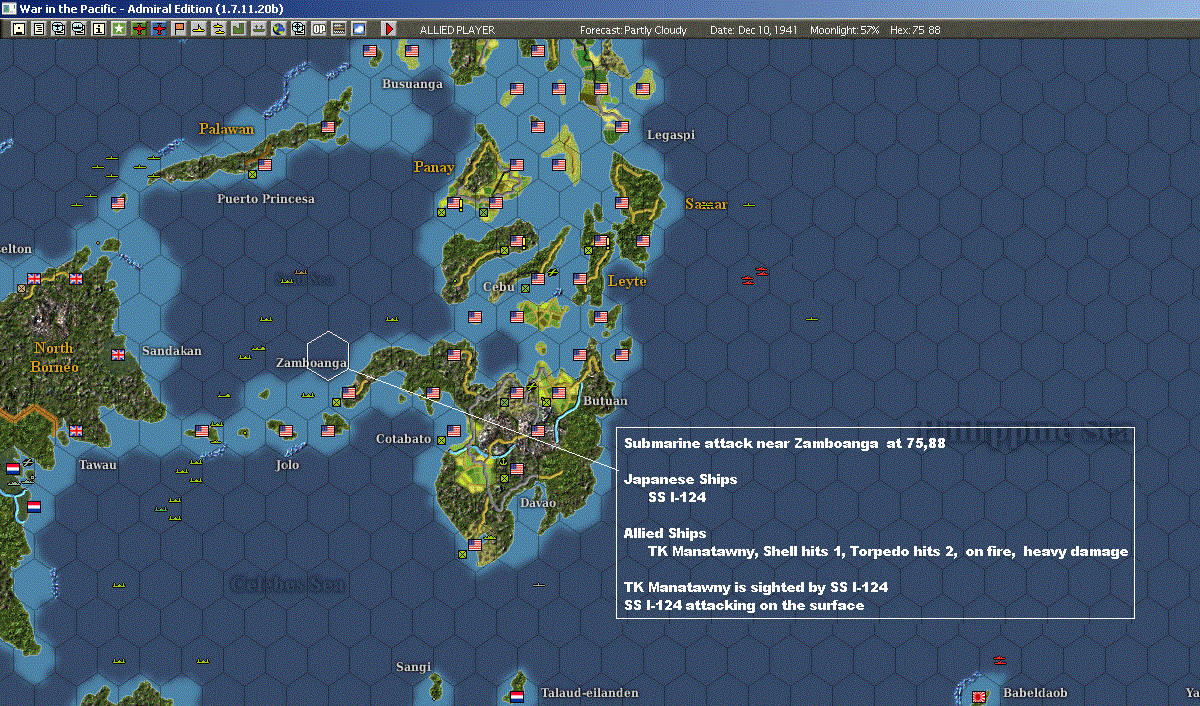1200x706 pixels.
Task: Click the save game floppy disk icon
Action: click(x=19, y=29)
